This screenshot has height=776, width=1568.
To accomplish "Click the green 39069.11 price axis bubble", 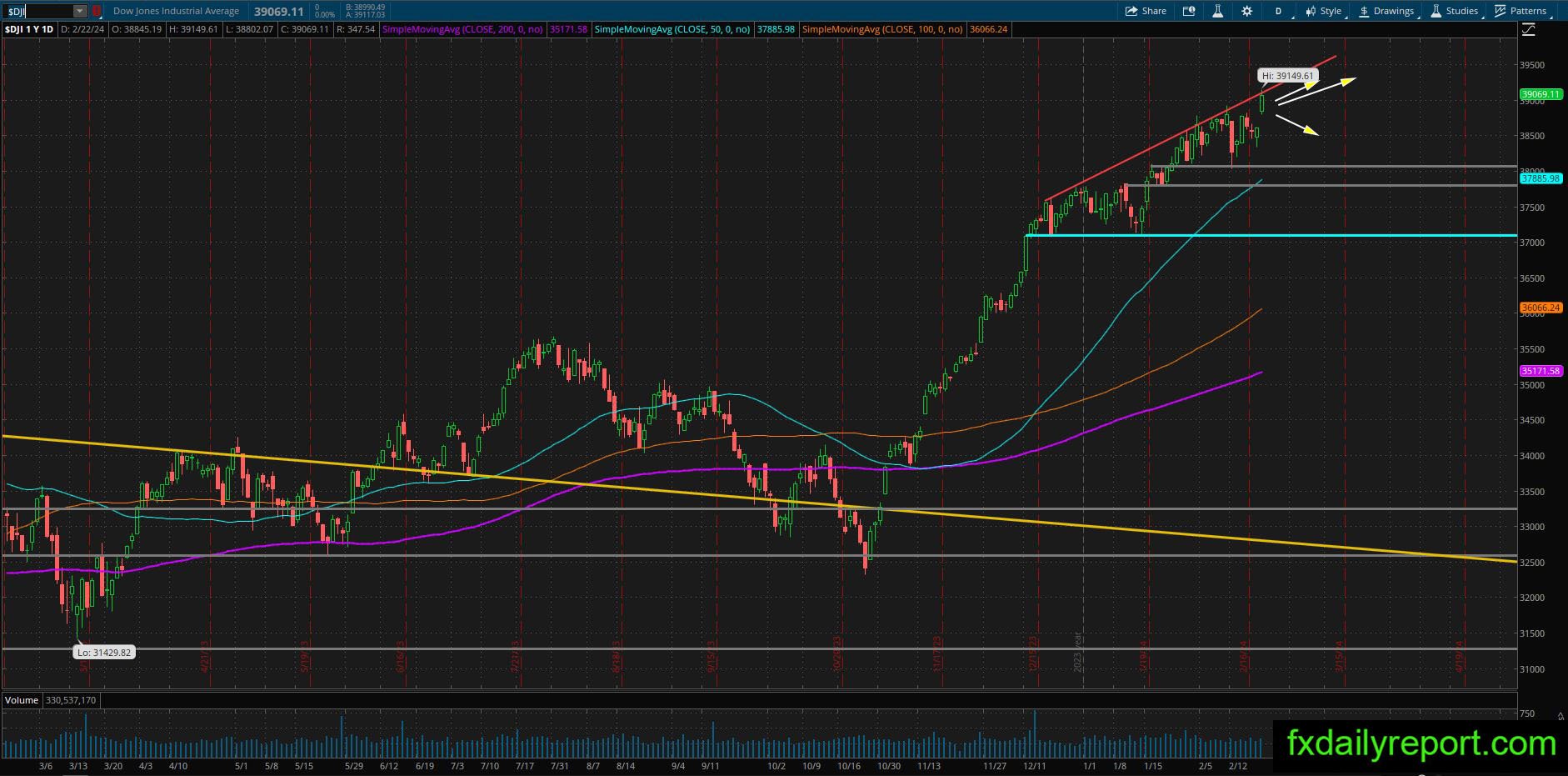I will tap(1541, 94).
